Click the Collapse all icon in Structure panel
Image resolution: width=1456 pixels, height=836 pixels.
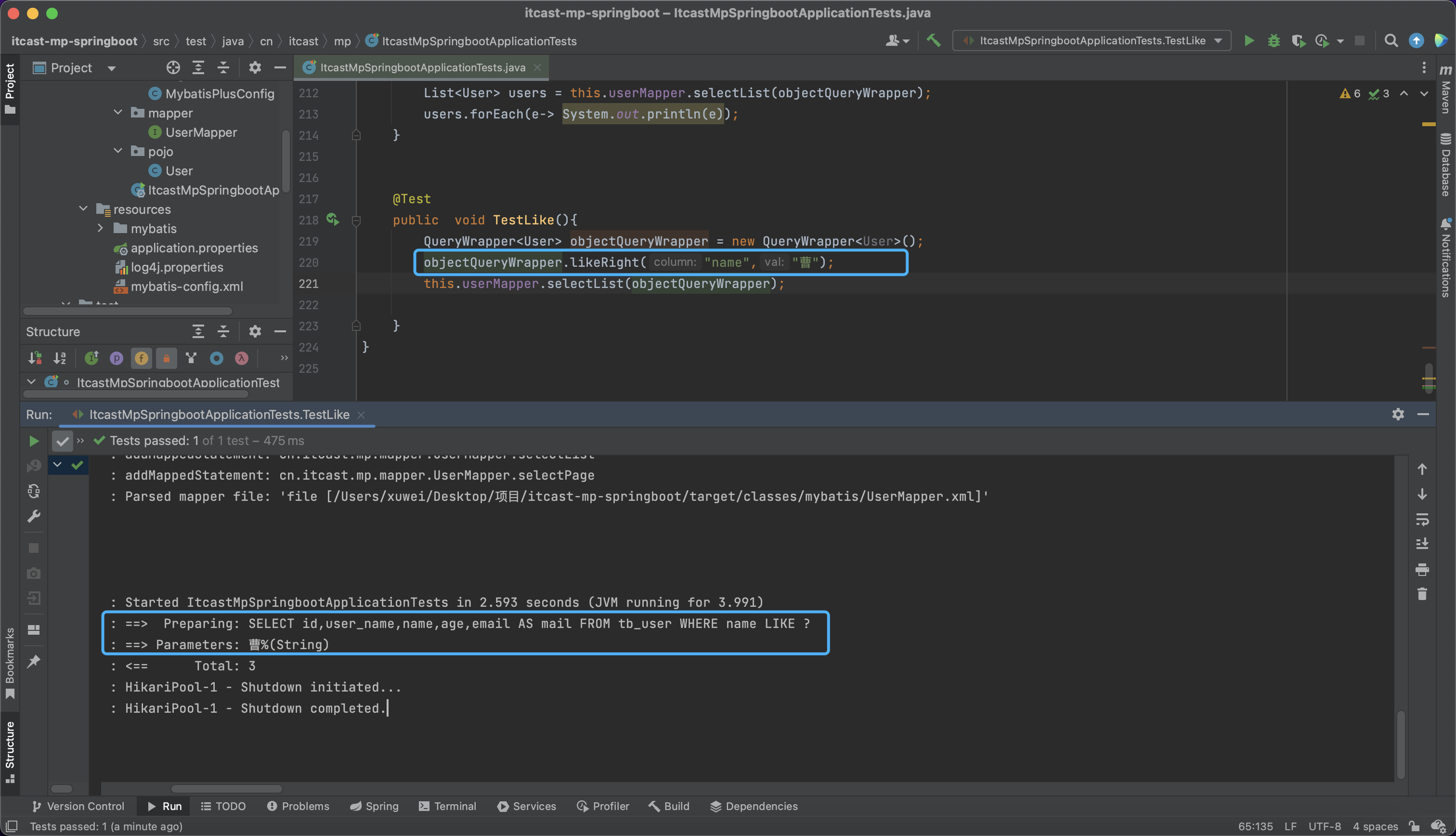coord(224,331)
